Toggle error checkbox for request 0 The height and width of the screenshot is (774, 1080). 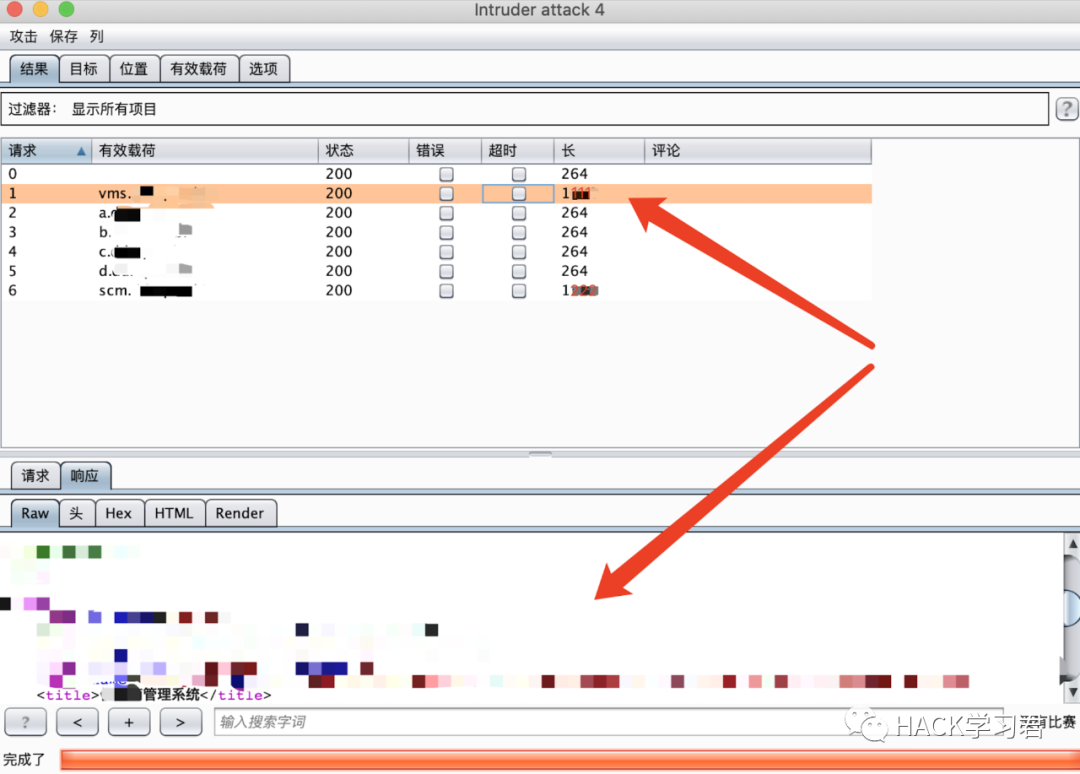(x=446, y=174)
